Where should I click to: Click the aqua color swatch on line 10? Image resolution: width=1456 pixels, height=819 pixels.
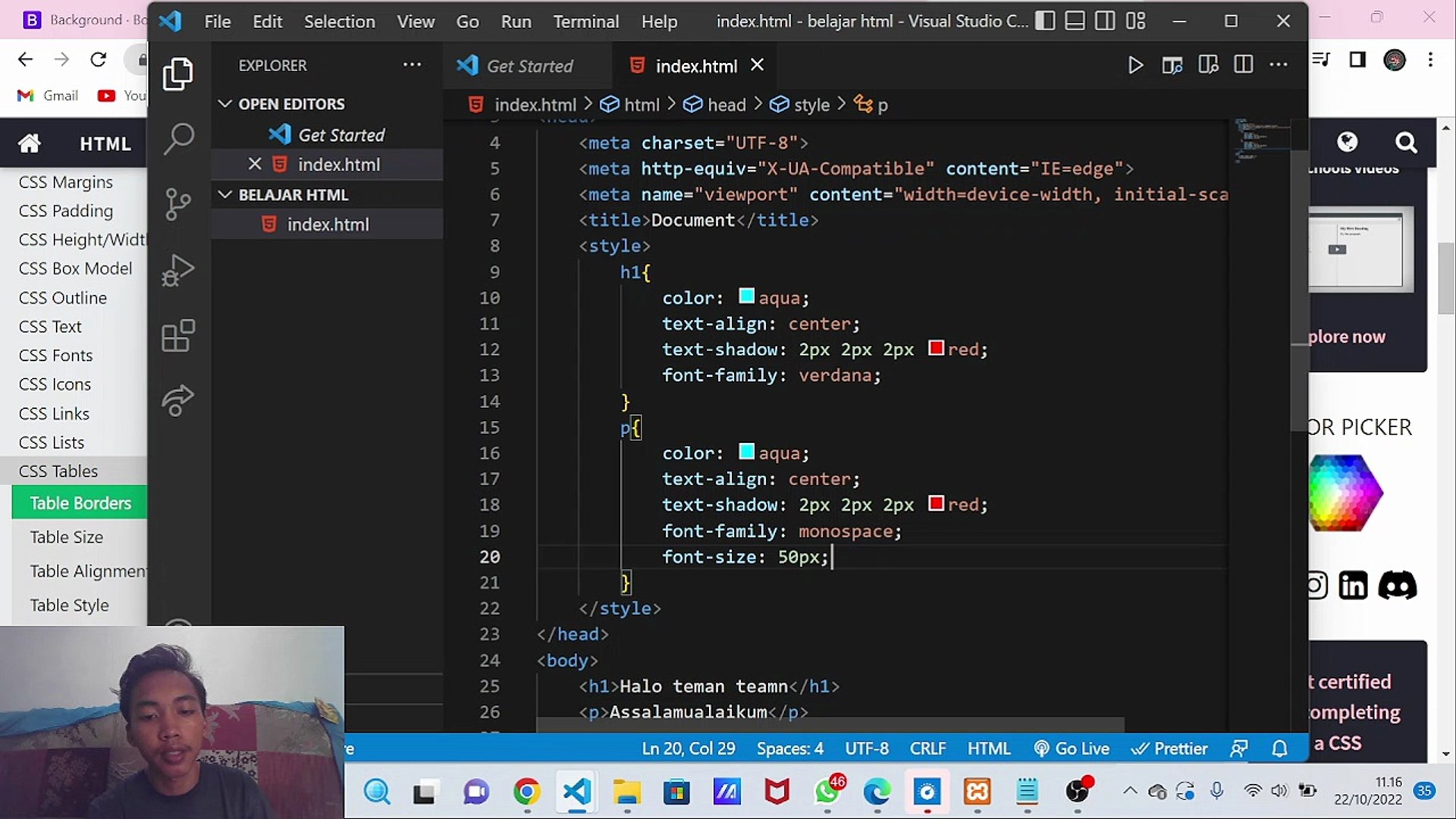point(746,297)
